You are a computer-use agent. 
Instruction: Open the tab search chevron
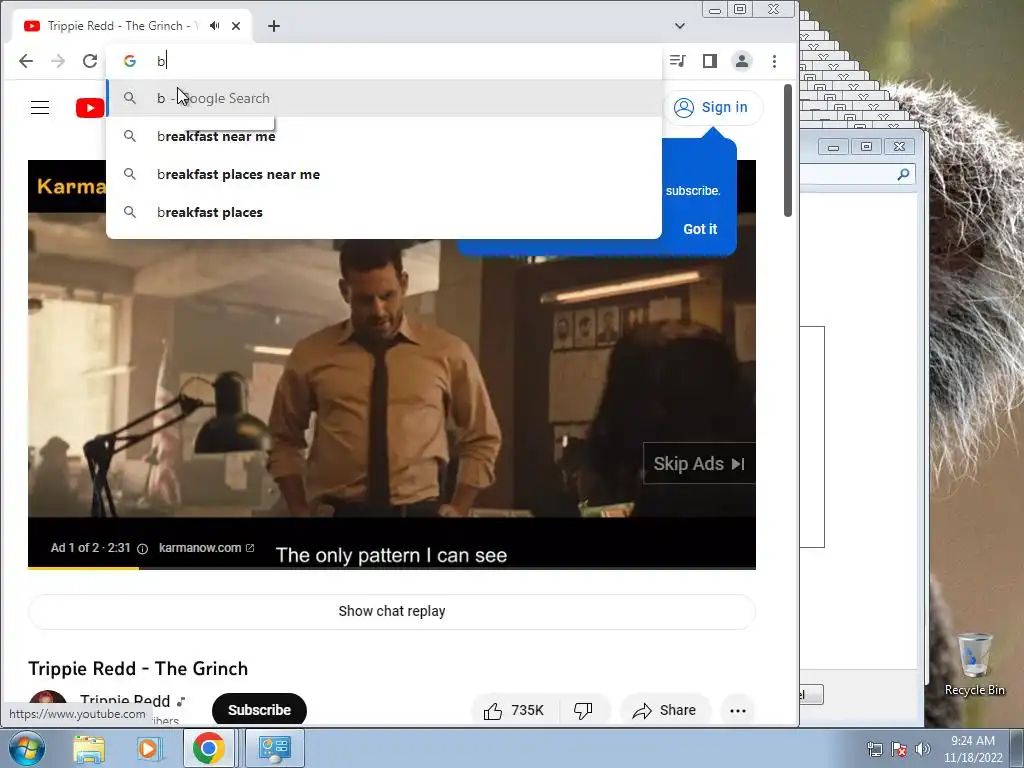680,26
